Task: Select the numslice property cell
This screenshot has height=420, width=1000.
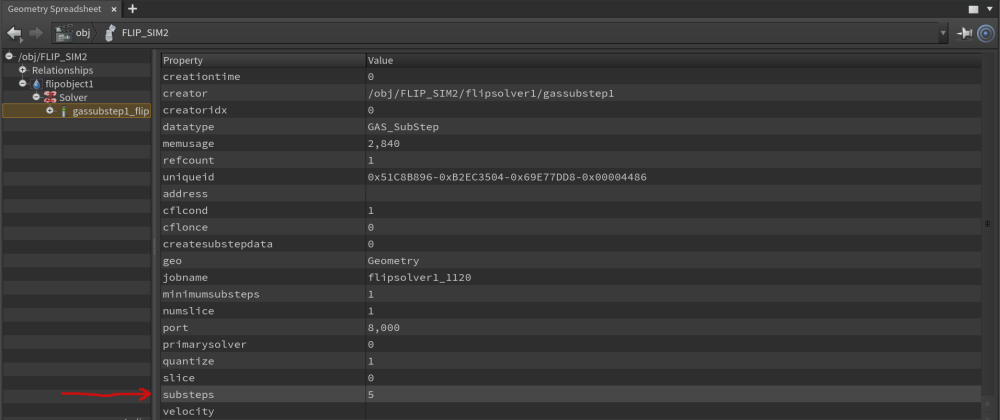Action: pos(263,311)
